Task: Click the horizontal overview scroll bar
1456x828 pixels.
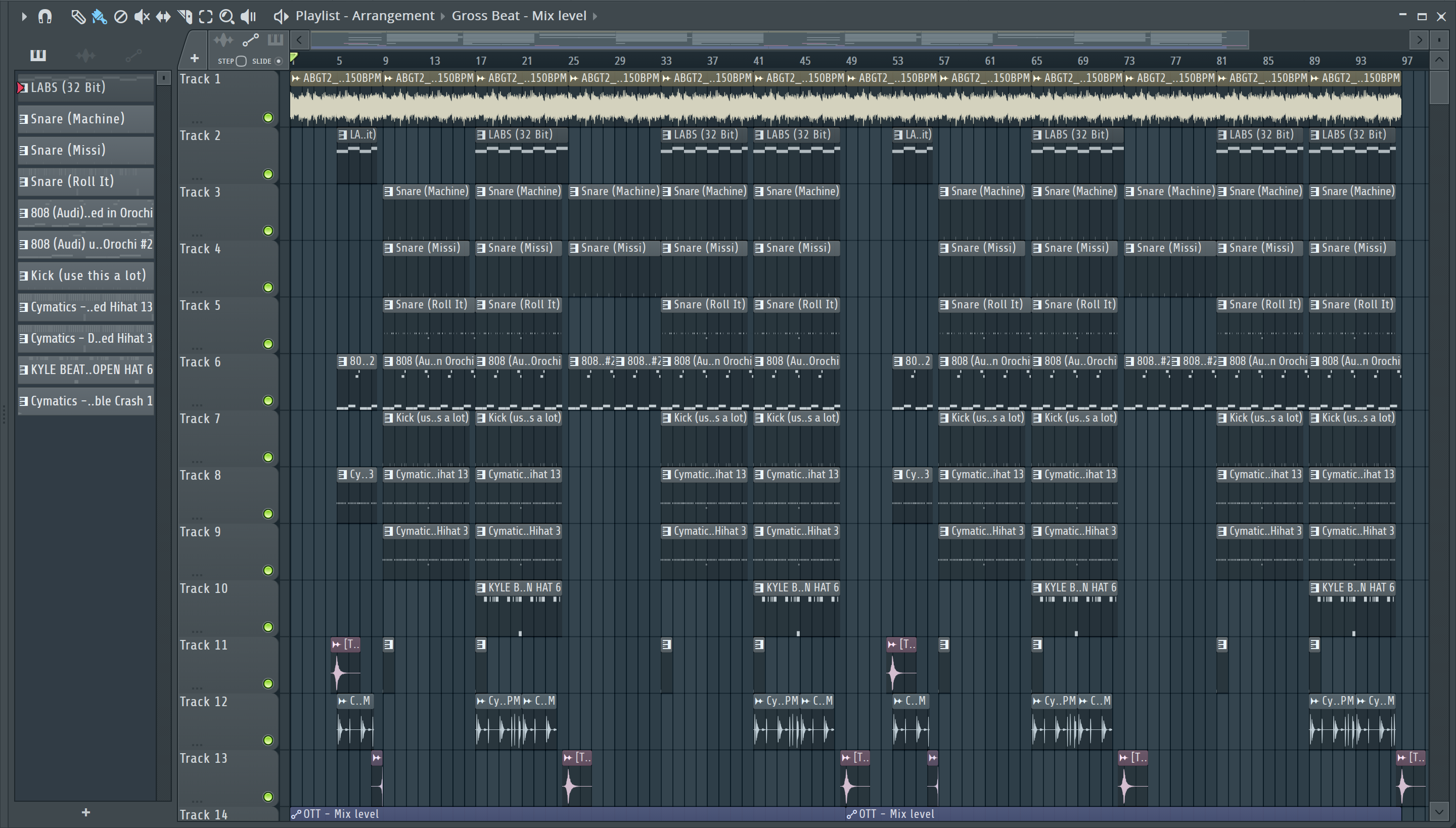Action: pos(779,40)
